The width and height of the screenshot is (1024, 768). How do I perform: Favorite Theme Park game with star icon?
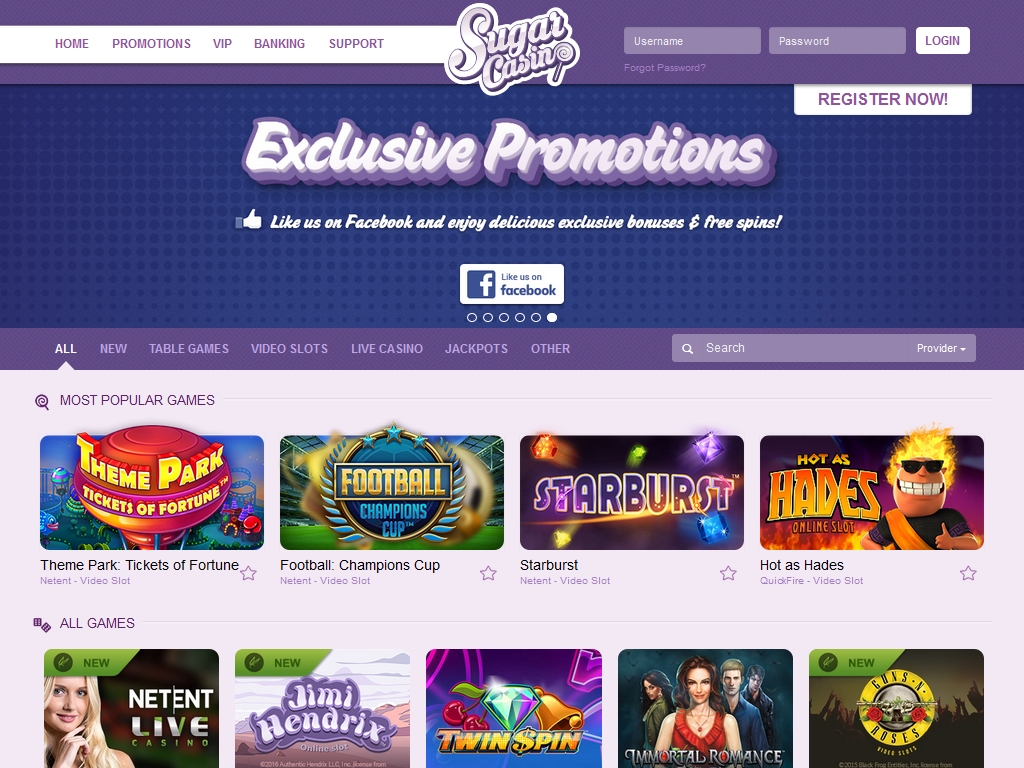tap(248, 573)
